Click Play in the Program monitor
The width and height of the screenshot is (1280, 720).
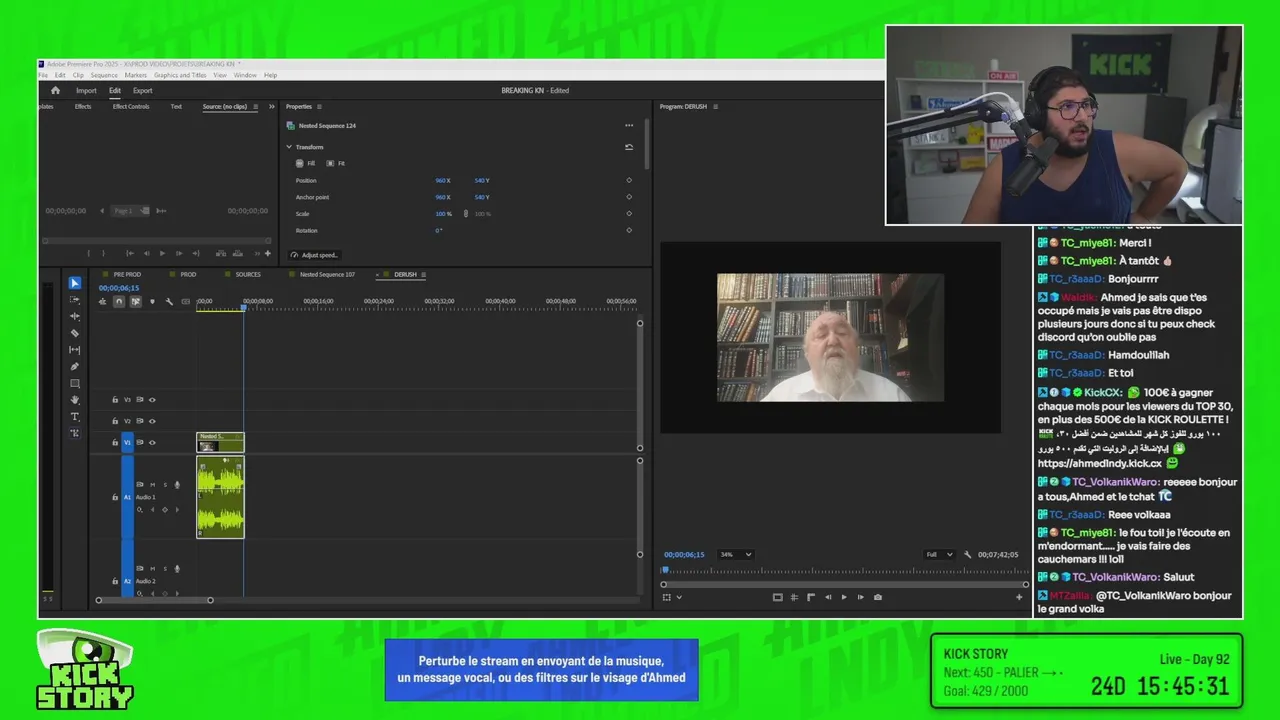844,597
